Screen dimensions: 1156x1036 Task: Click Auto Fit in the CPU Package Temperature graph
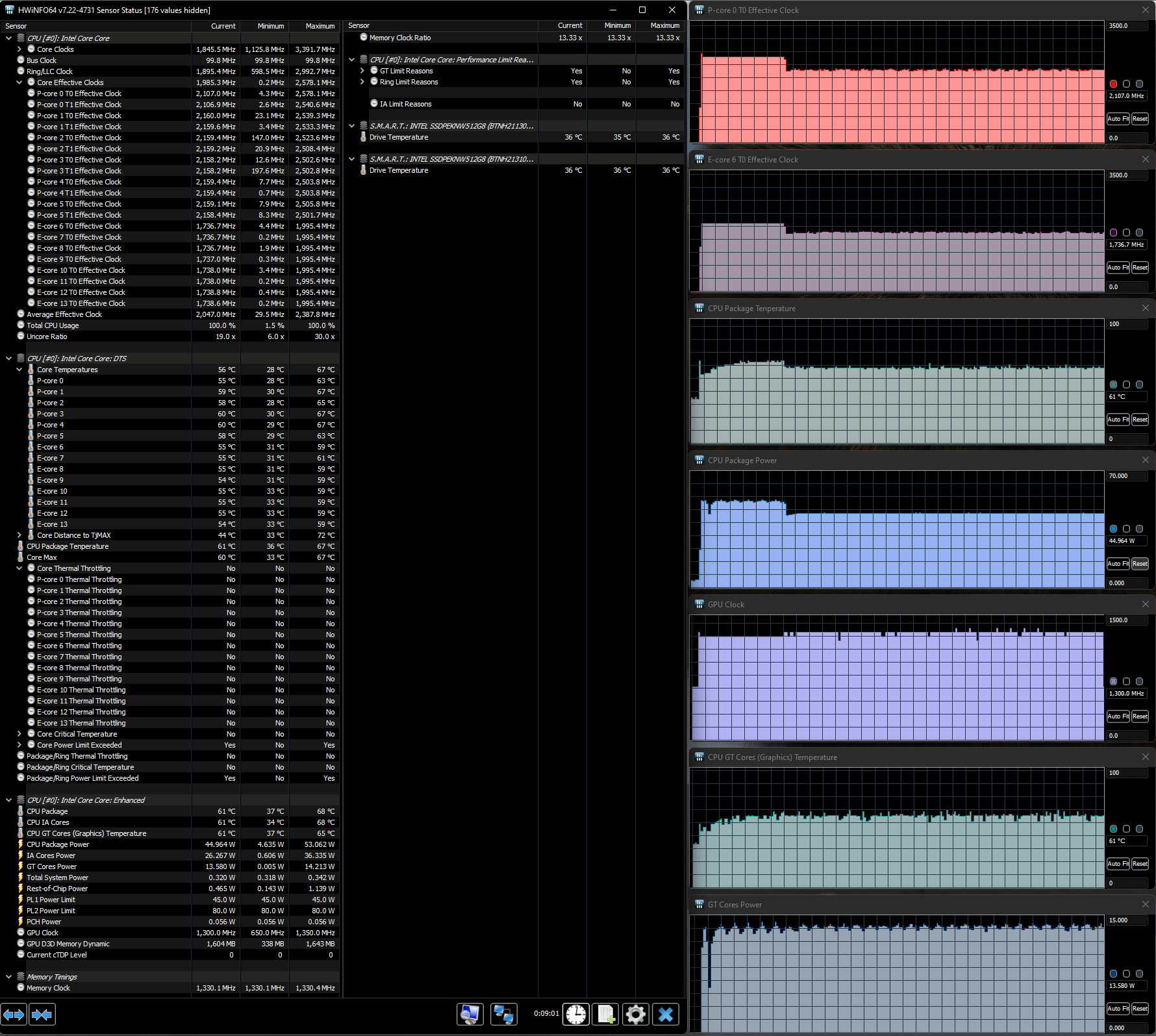1118,420
